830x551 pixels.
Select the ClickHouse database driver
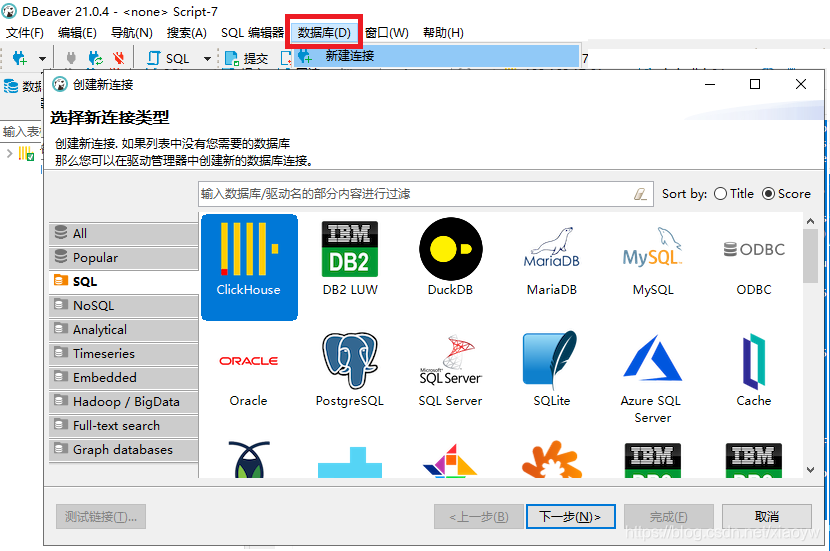click(249, 267)
